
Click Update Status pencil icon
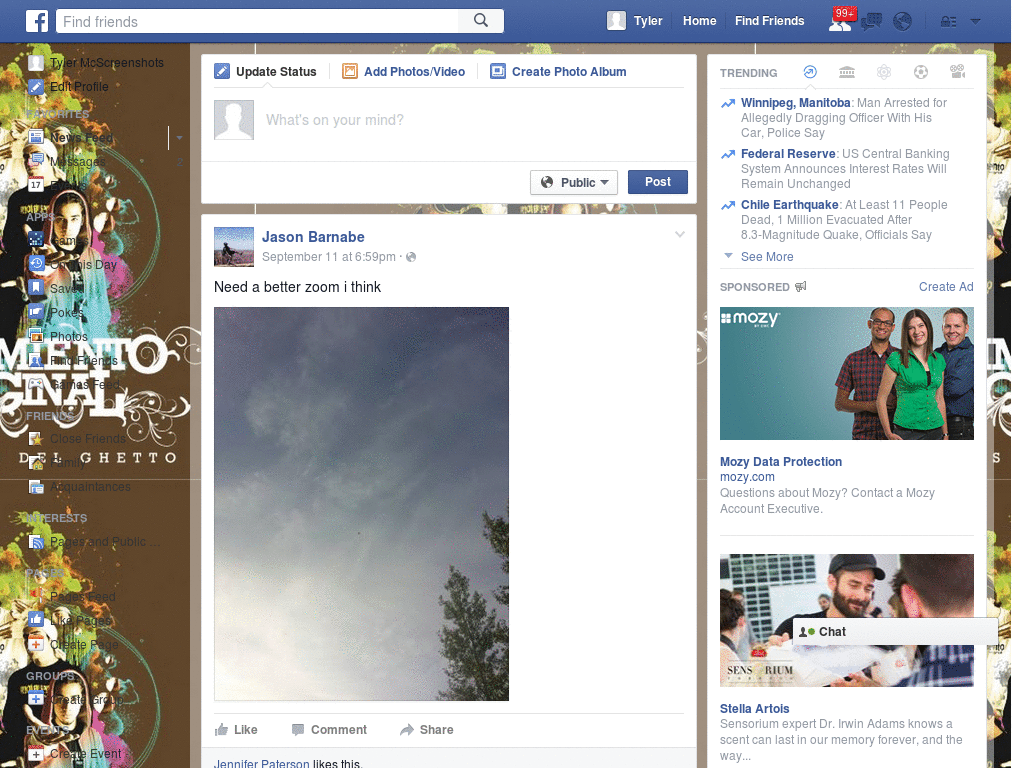coord(222,71)
